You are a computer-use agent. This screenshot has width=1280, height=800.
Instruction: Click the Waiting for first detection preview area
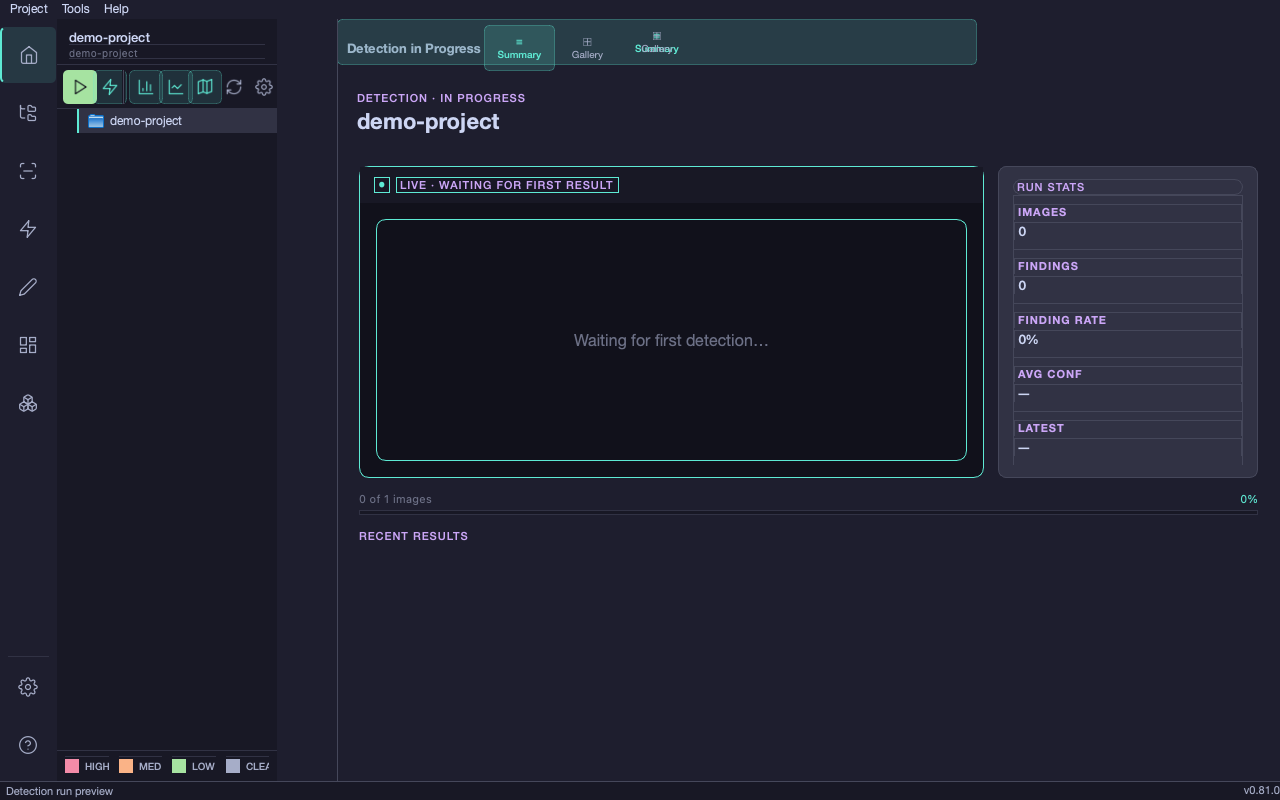[671, 340]
